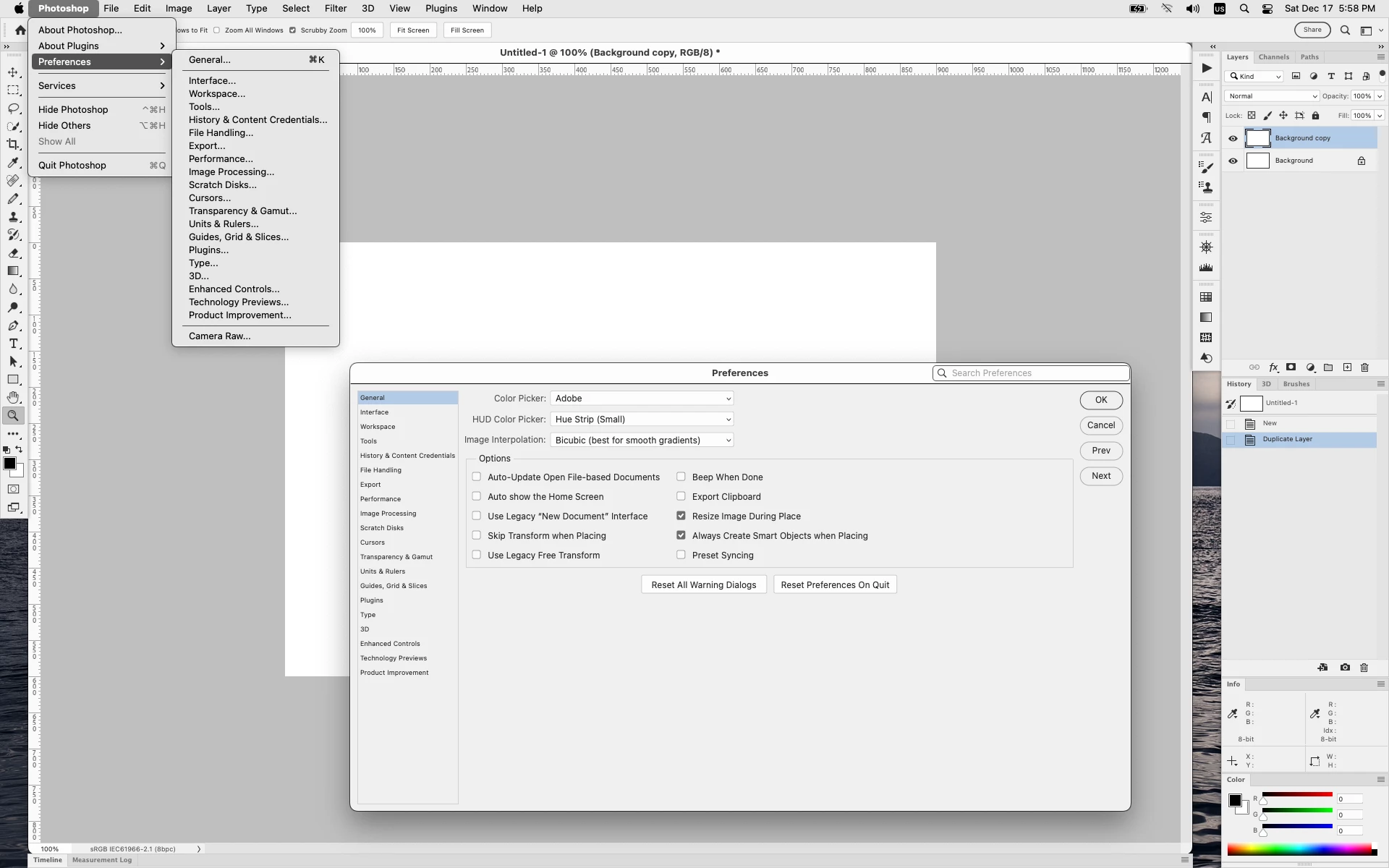Uncheck Resize Image During Place

pos(681,516)
